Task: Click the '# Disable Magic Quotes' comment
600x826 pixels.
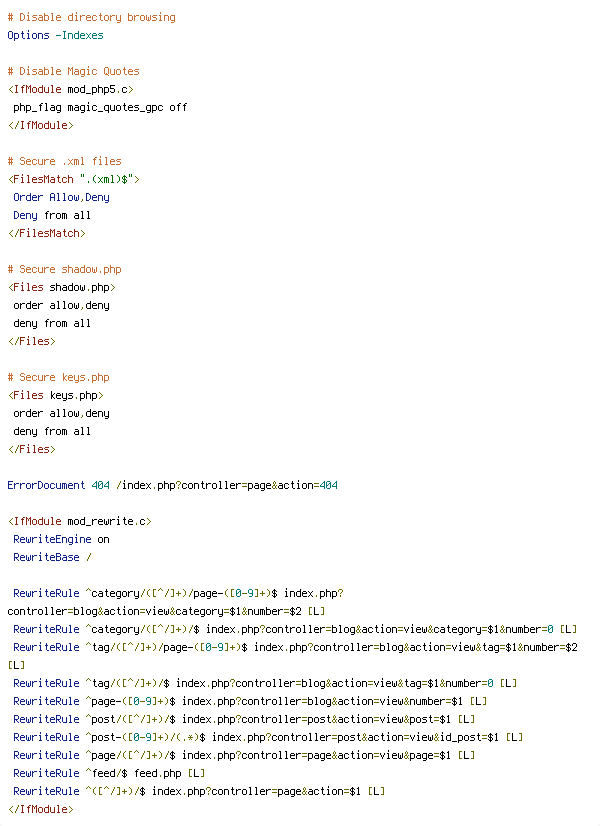Action: click(74, 71)
